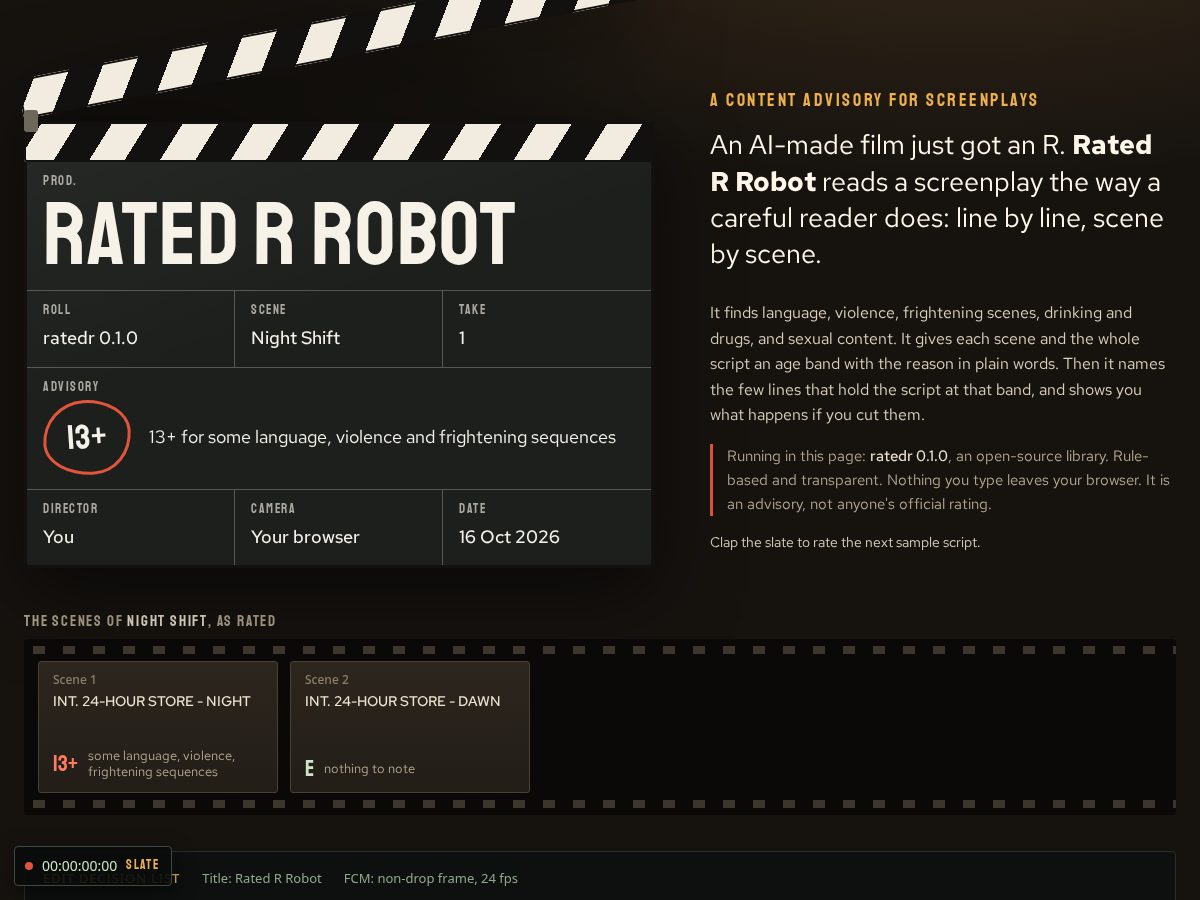Click 'Title: Rated R Robot' in edit decision list
The image size is (1200, 900).
(x=262, y=878)
